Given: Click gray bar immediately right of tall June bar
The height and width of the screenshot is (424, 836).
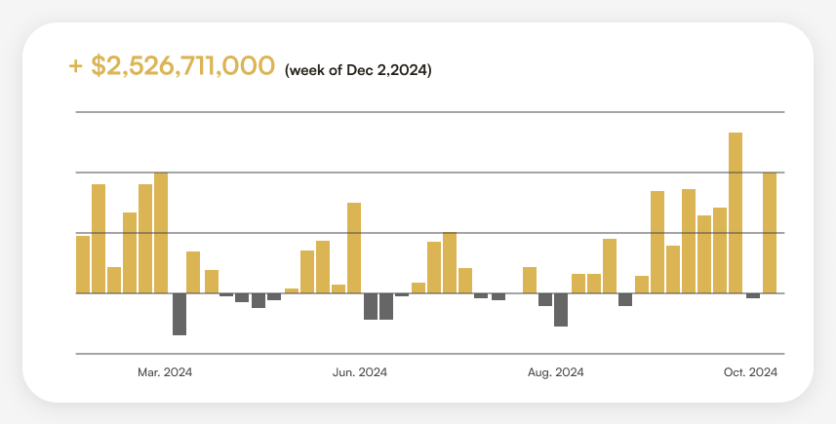Looking at the screenshot, I should point(370,306).
